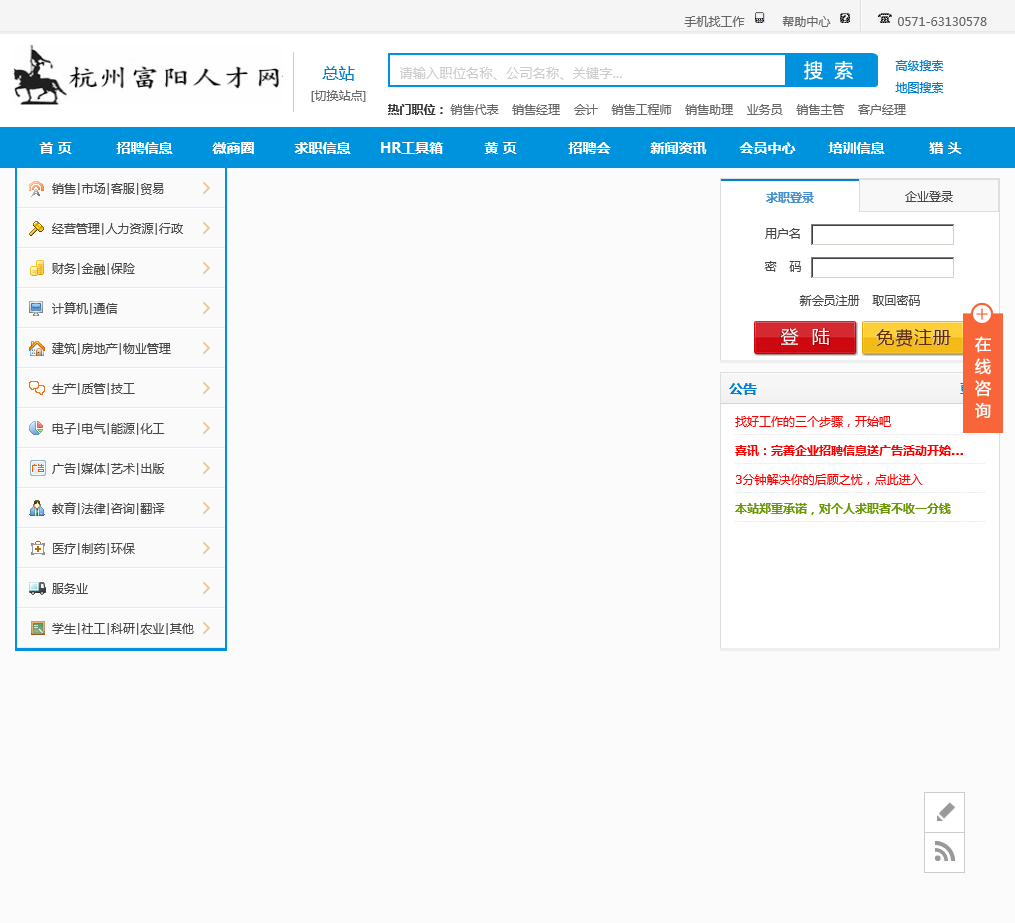
Task: Expand the 建筑|房地产|物业管理 category arrow
Action: click(206, 349)
